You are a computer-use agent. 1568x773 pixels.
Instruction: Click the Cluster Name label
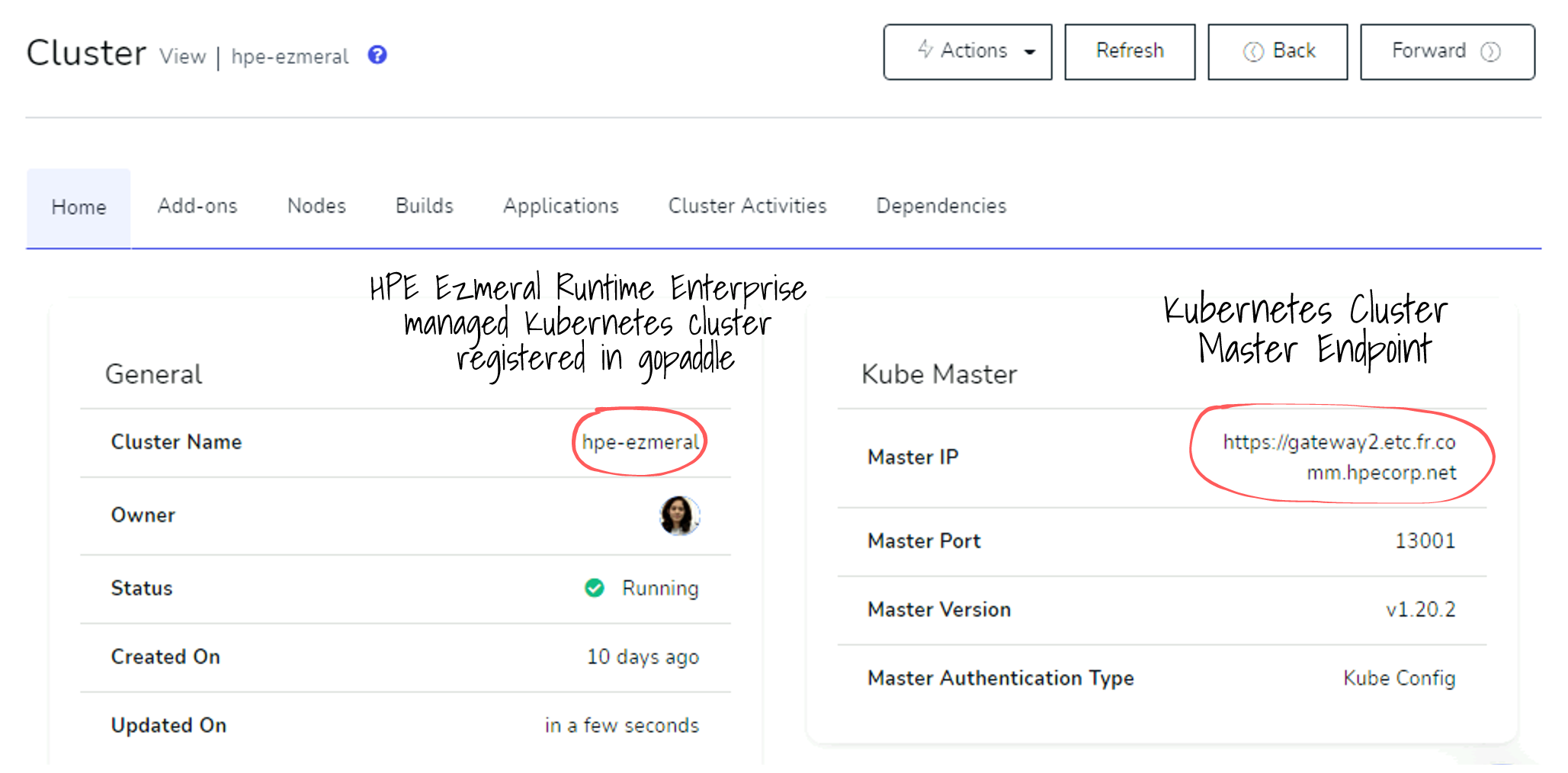(x=176, y=442)
